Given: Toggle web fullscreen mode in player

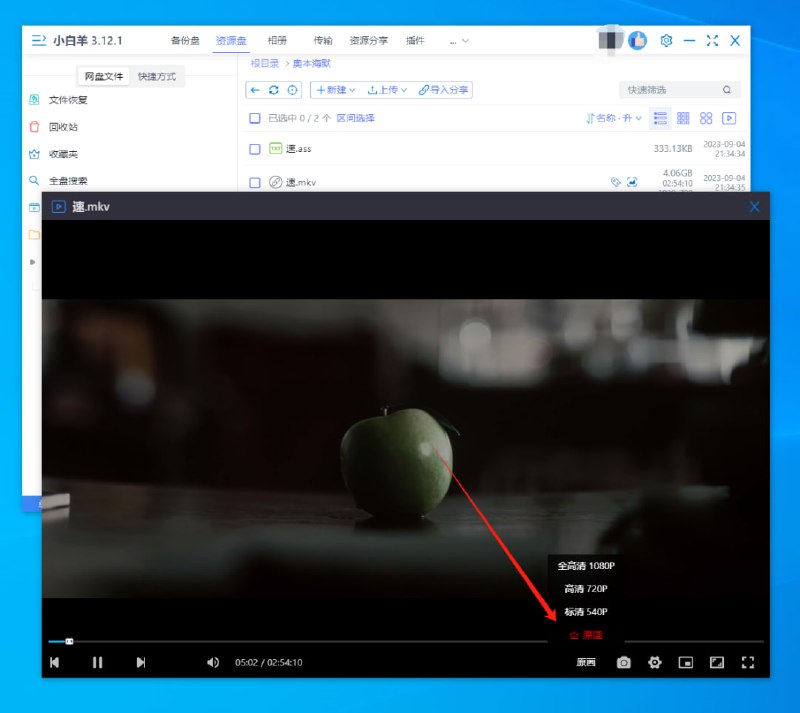Looking at the screenshot, I should pos(717,662).
